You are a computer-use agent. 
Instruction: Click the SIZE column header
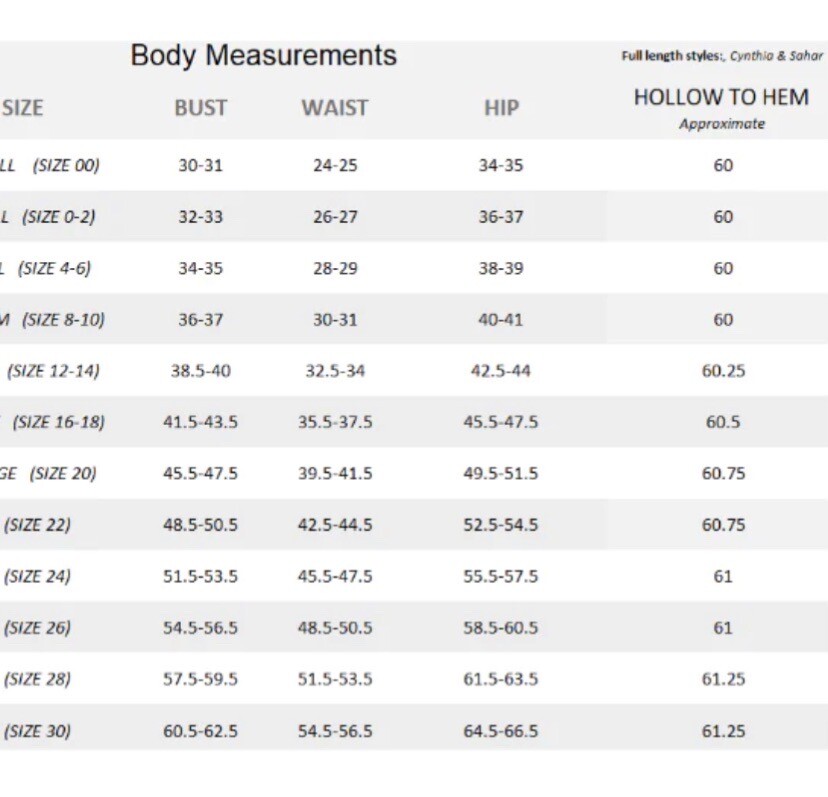click(23, 108)
